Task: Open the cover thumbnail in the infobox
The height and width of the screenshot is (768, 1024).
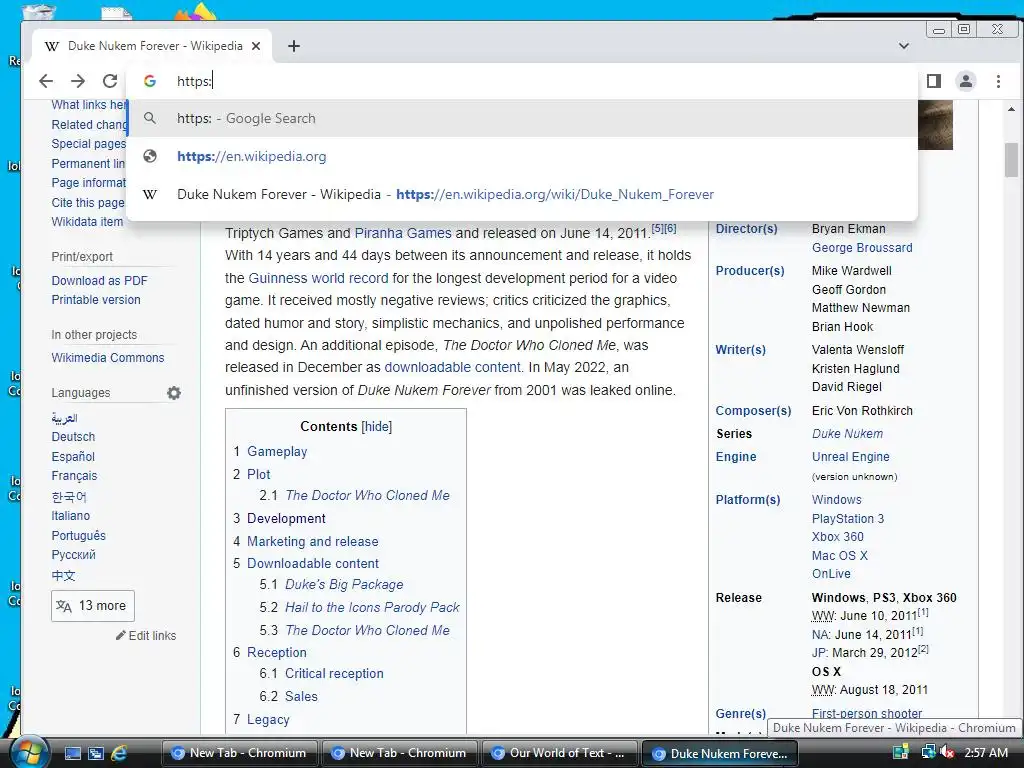Action: tap(935, 125)
